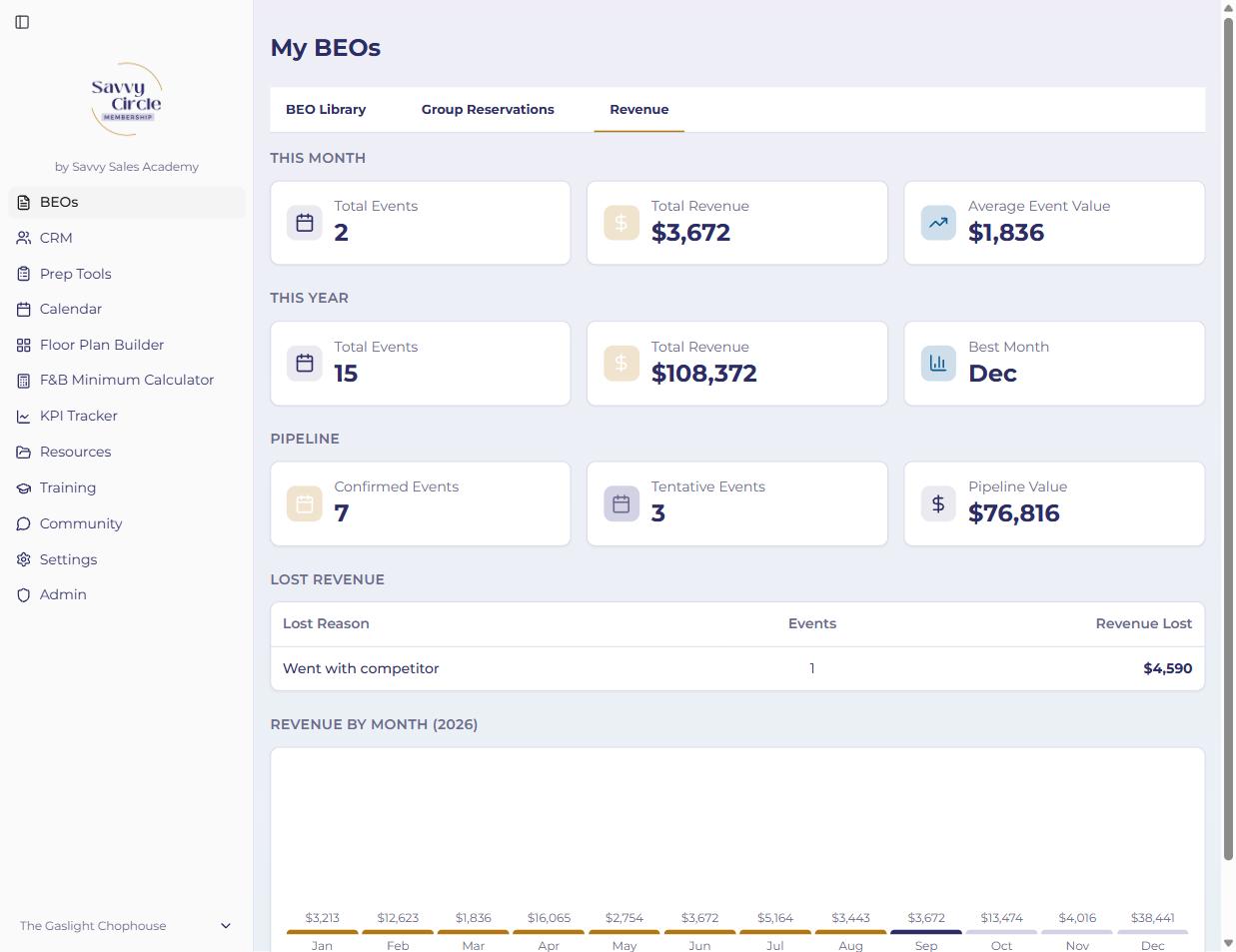The height and width of the screenshot is (952, 1236).
Task: Click the $76,816 pipeline value
Action: click(1013, 513)
